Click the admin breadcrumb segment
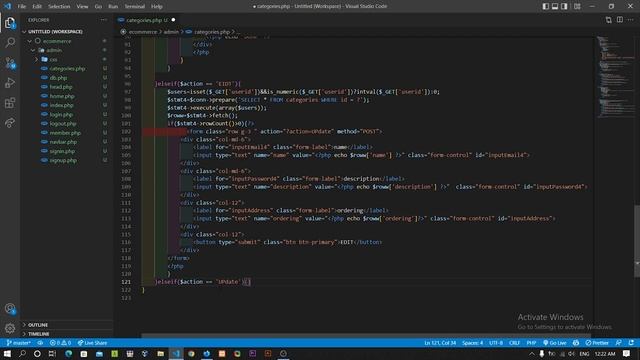Viewport: 640px width, 360px height. click(x=171, y=31)
